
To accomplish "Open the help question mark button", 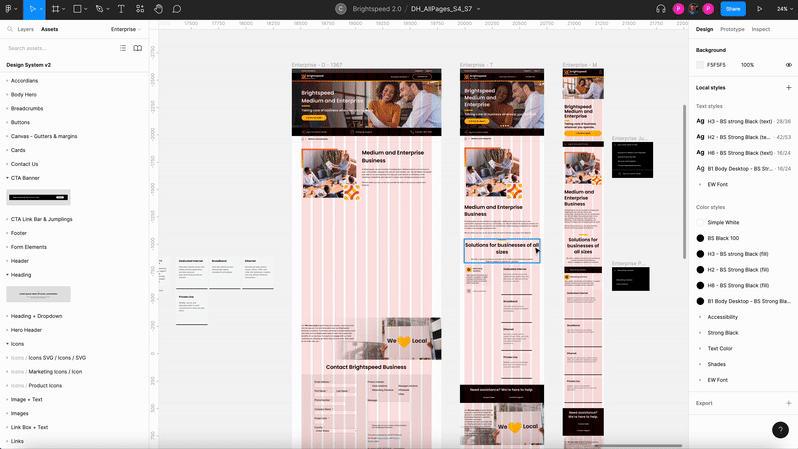I will coord(780,430).
